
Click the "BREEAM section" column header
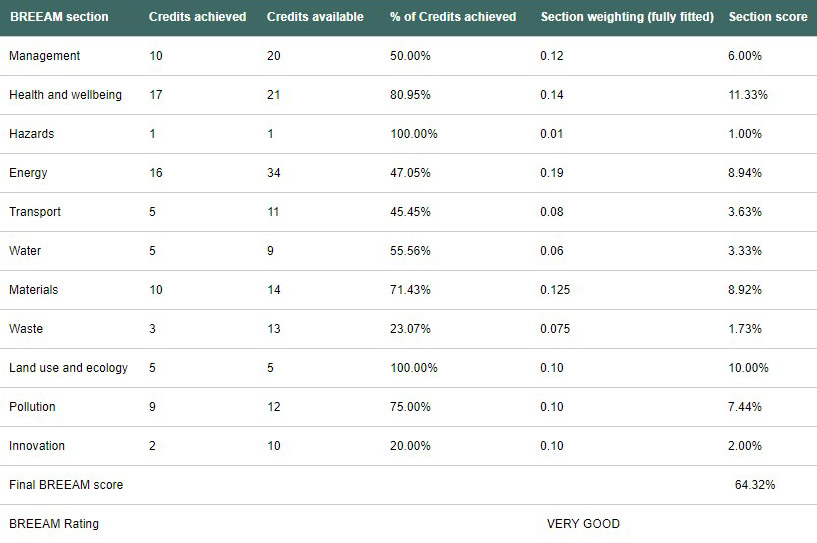coord(59,17)
